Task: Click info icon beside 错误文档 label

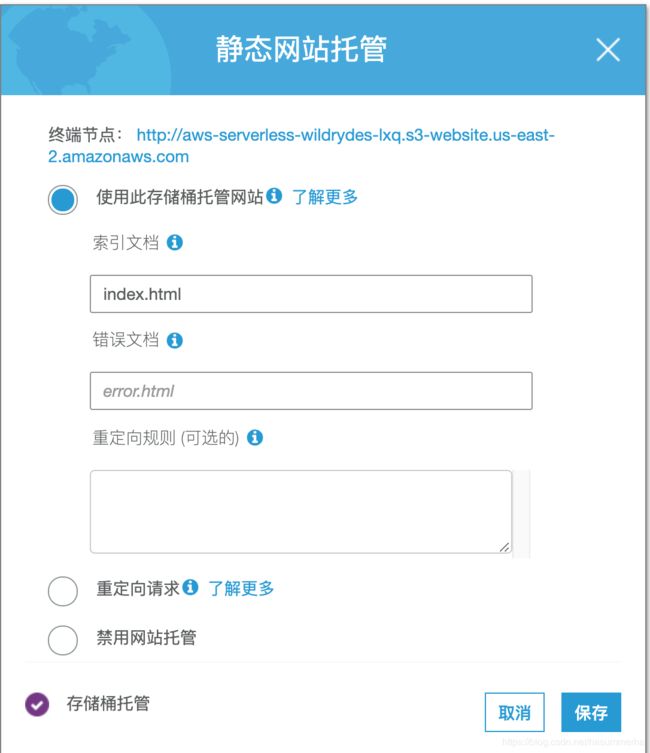Action: (x=175, y=340)
